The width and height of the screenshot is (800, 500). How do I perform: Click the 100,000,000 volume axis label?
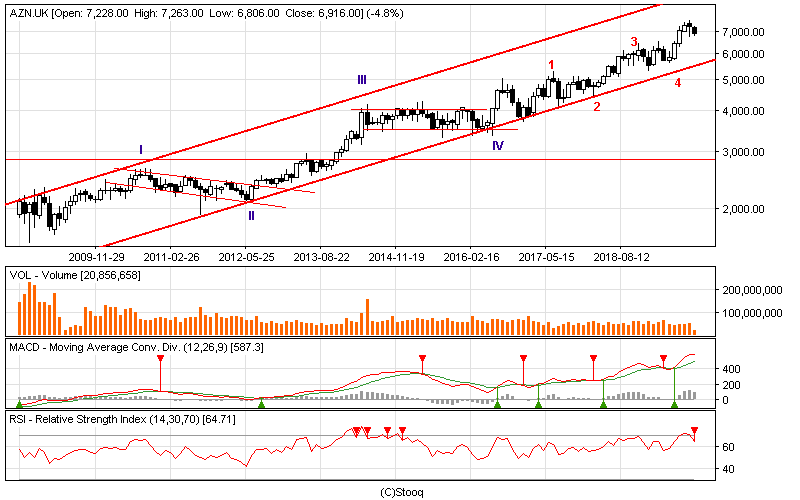752,313
